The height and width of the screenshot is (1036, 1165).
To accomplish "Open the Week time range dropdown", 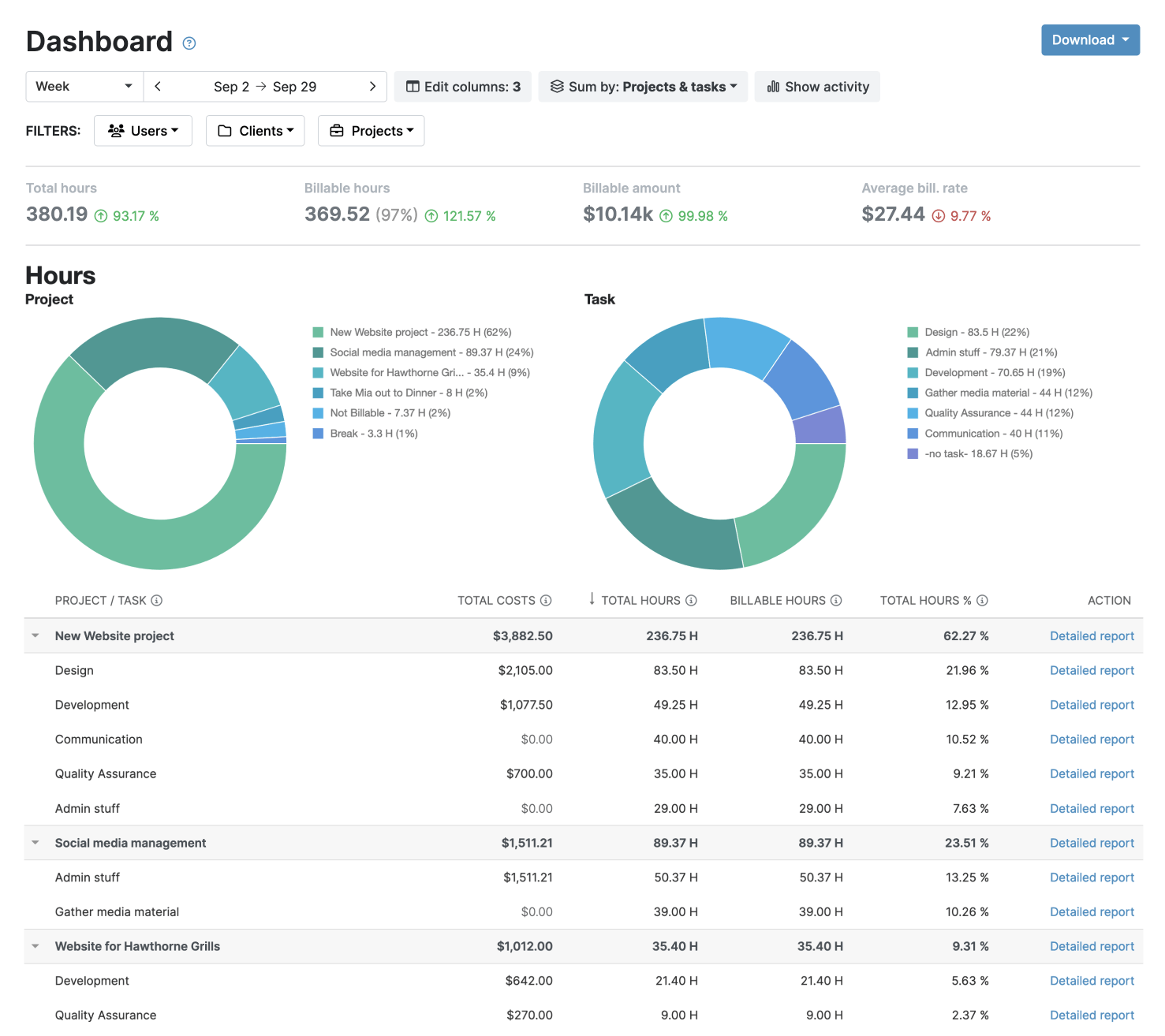I will 83,87.
